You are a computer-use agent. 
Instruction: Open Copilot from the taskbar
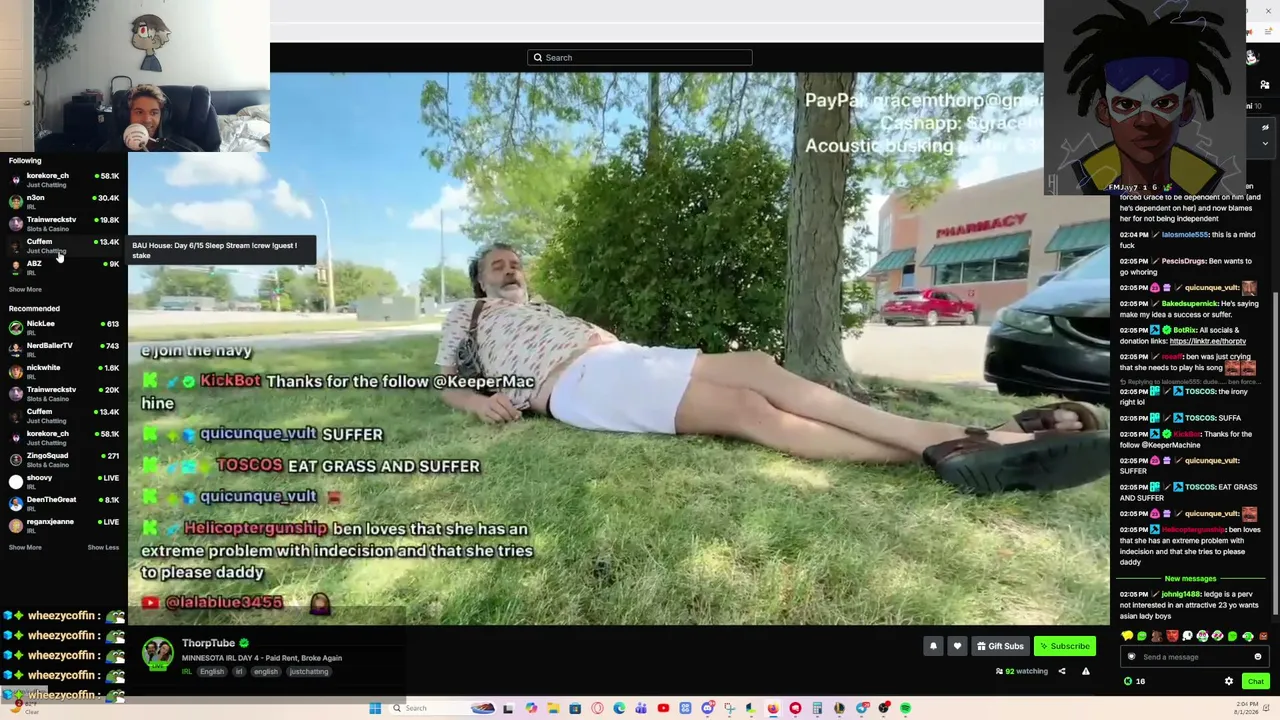[531, 708]
